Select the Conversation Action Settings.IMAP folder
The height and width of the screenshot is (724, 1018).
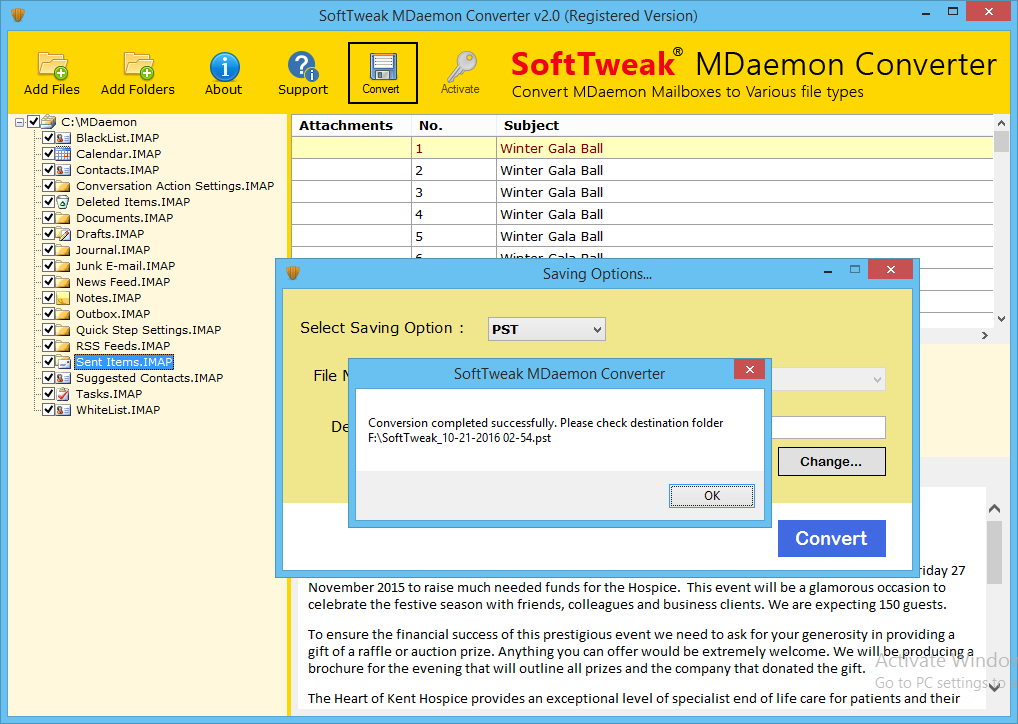coord(175,186)
